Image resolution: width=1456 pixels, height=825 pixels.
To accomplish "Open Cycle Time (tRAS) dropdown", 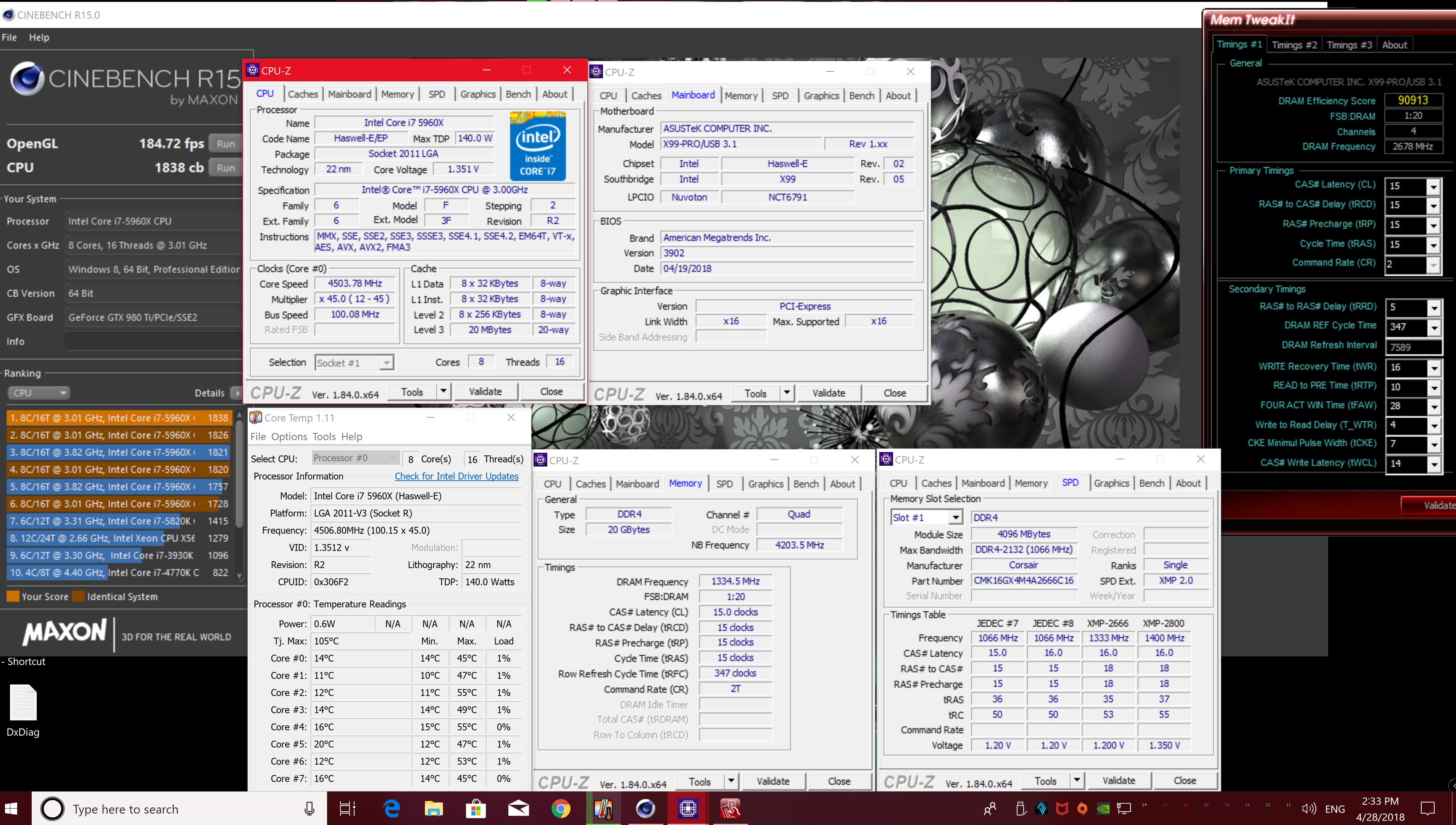I will pyautogui.click(x=1433, y=245).
